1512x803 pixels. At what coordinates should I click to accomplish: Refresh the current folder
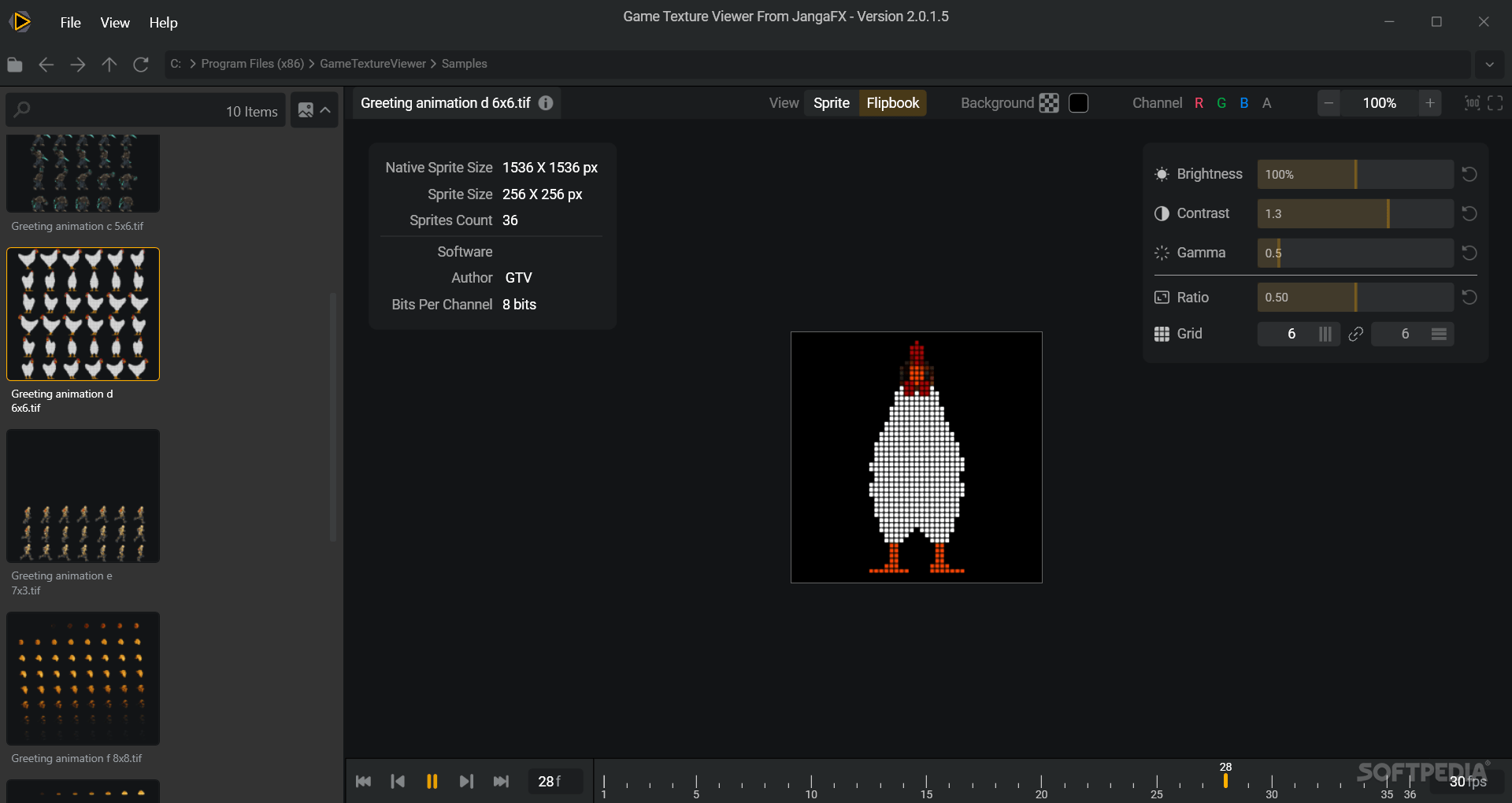(x=141, y=65)
